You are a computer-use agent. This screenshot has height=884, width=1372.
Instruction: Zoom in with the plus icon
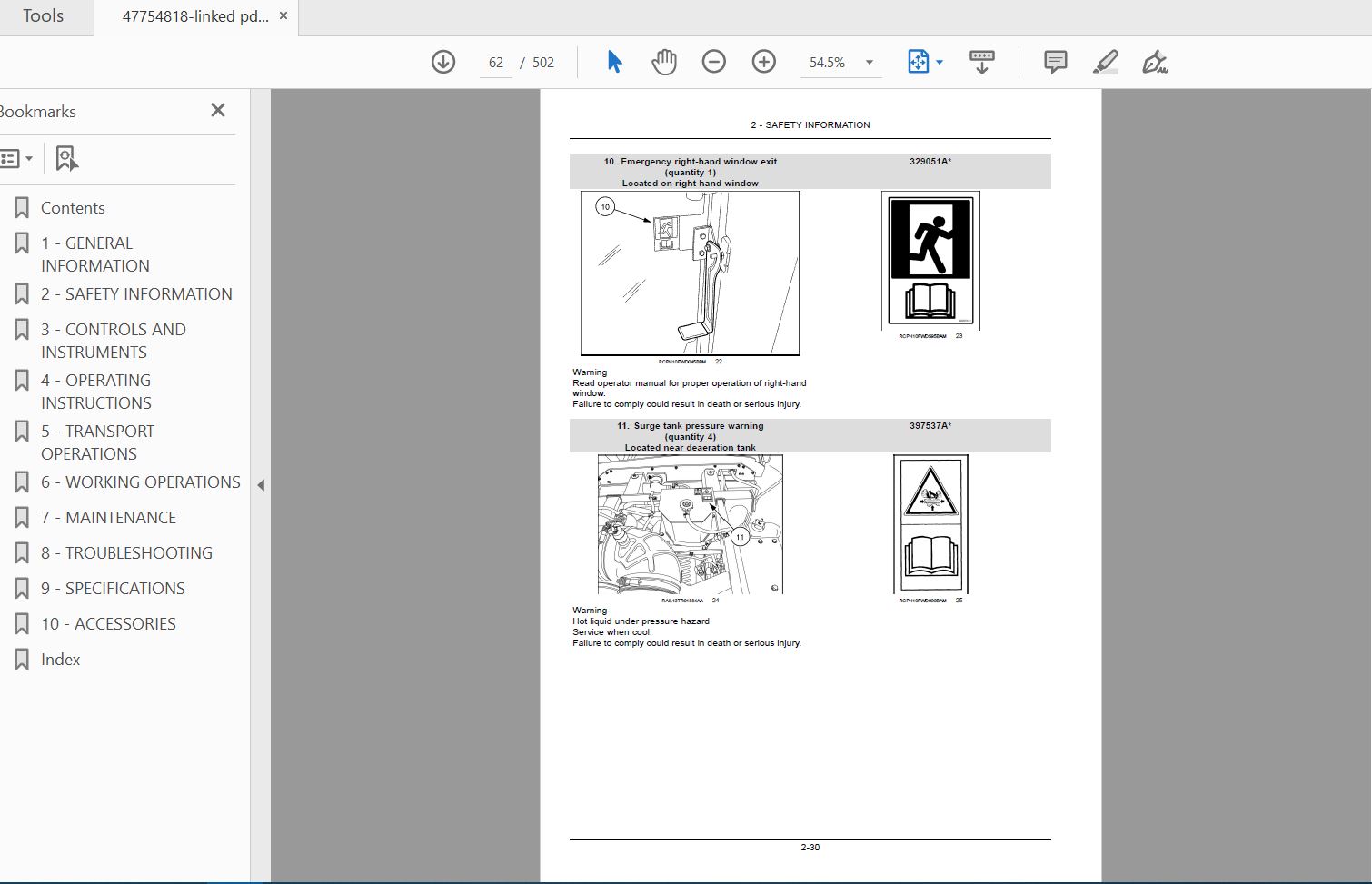point(764,62)
